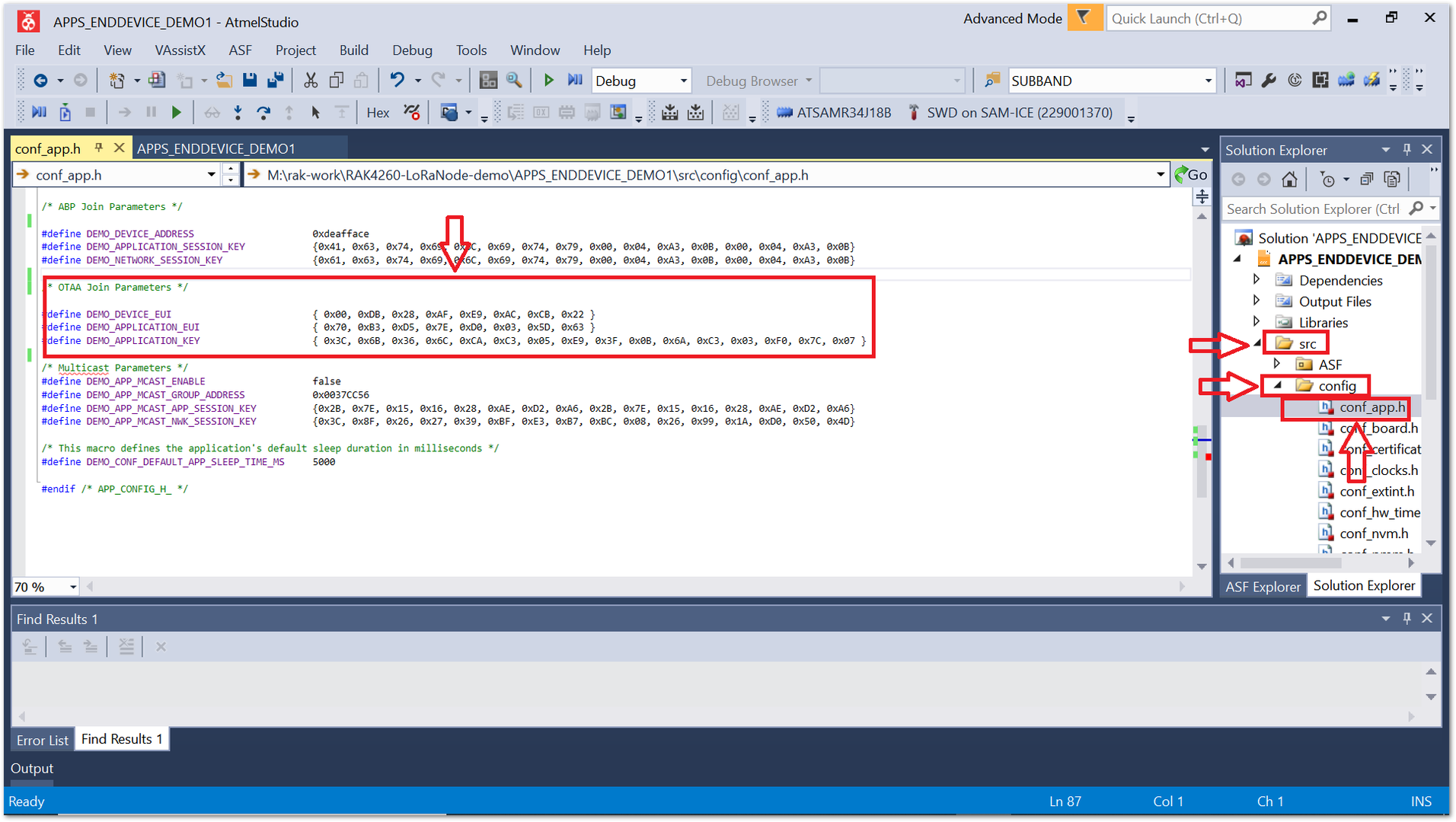Expand the ASF folder node

[1277, 364]
